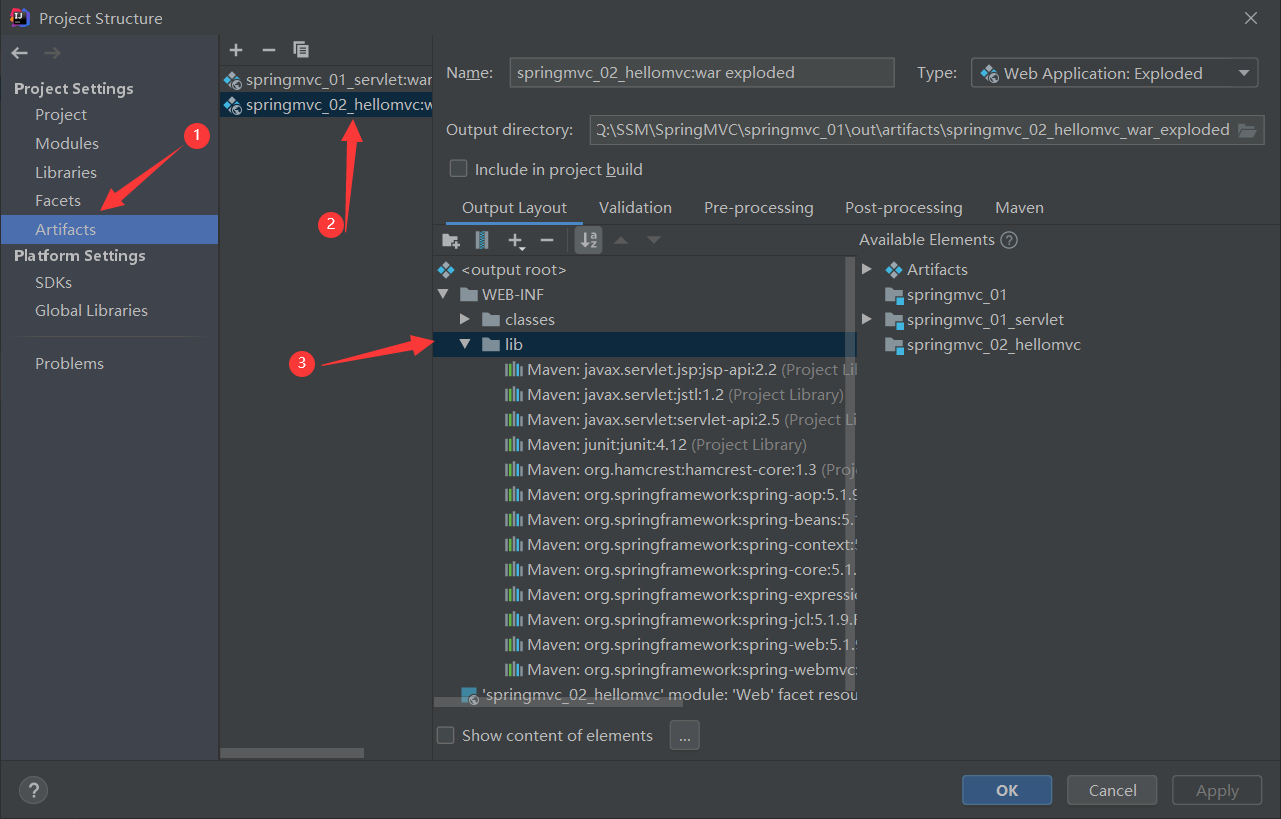Click the Move Down arrow icon
The width and height of the screenshot is (1281, 819).
click(654, 240)
